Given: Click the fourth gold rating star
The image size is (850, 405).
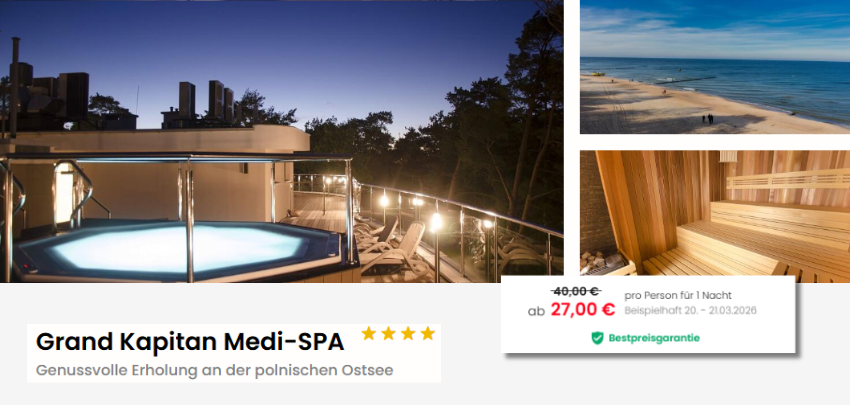Looking at the screenshot, I should pyautogui.click(x=428, y=333).
